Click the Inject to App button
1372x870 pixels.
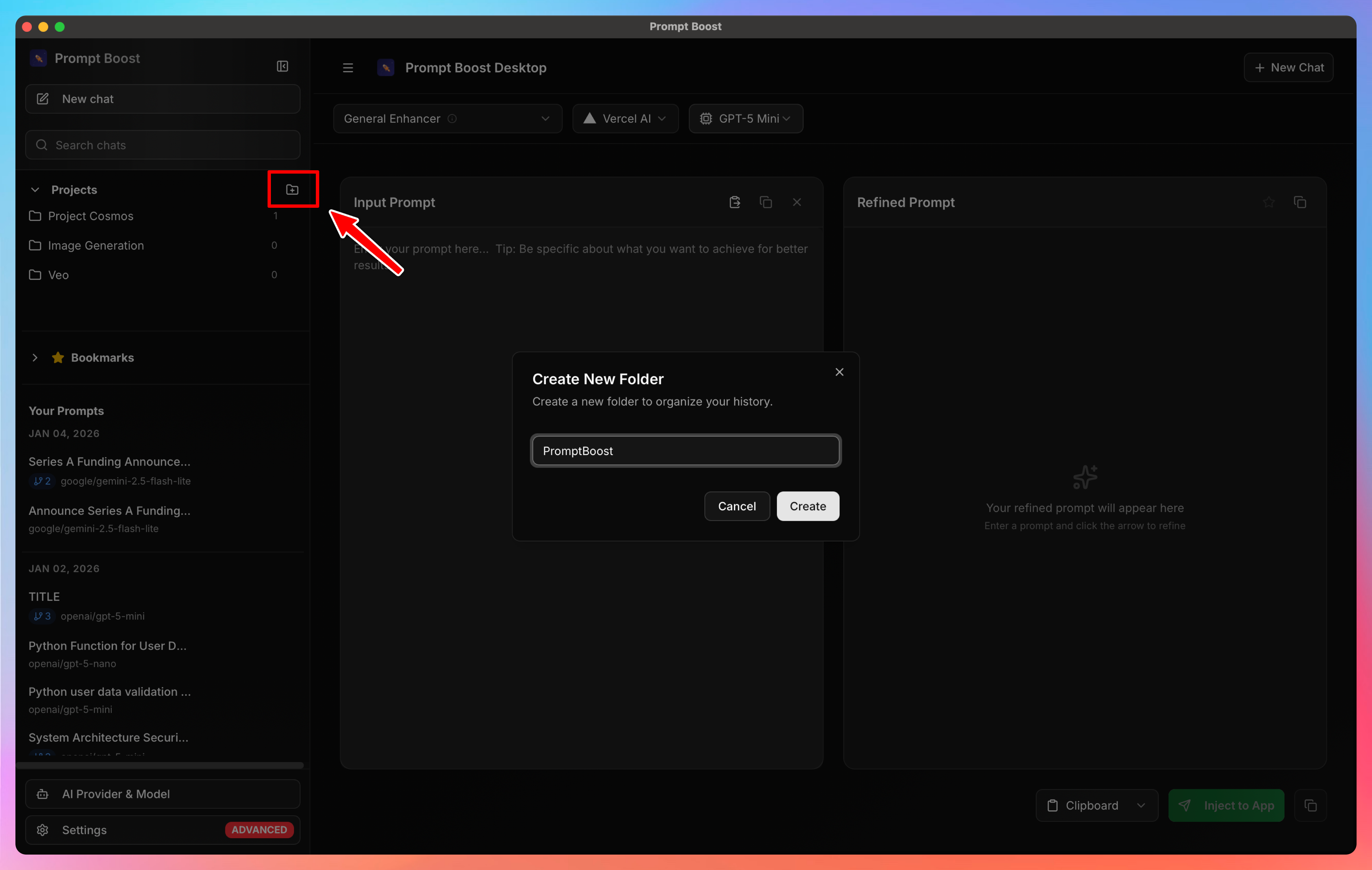click(1226, 805)
